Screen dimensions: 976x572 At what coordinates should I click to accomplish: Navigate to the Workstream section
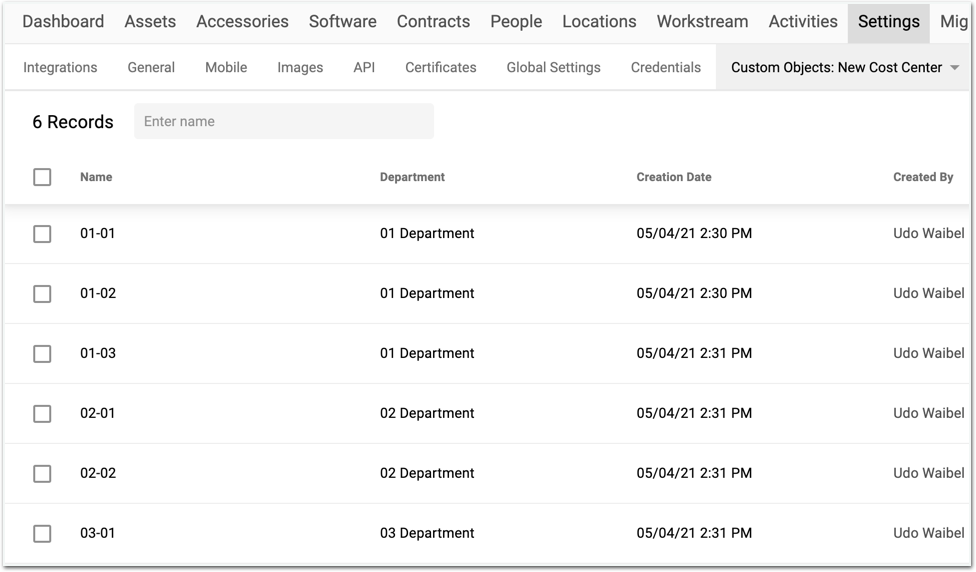point(702,21)
